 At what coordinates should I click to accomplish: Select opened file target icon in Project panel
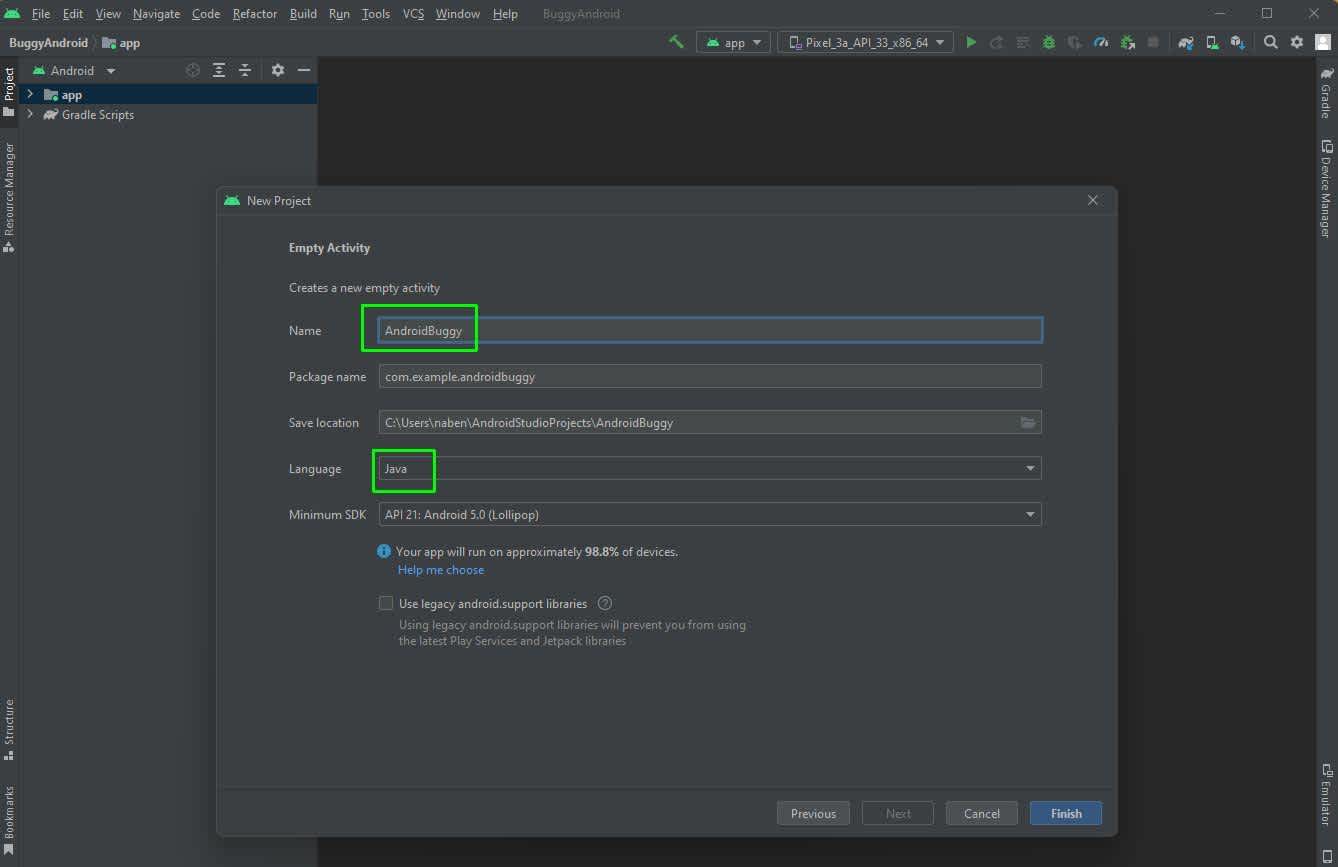click(193, 70)
